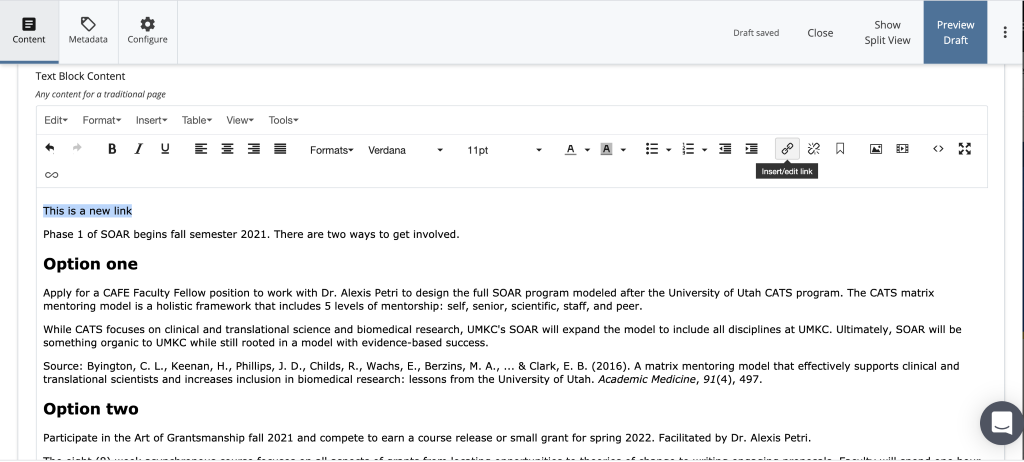Toggle fullscreen editor mode

point(965,149)
